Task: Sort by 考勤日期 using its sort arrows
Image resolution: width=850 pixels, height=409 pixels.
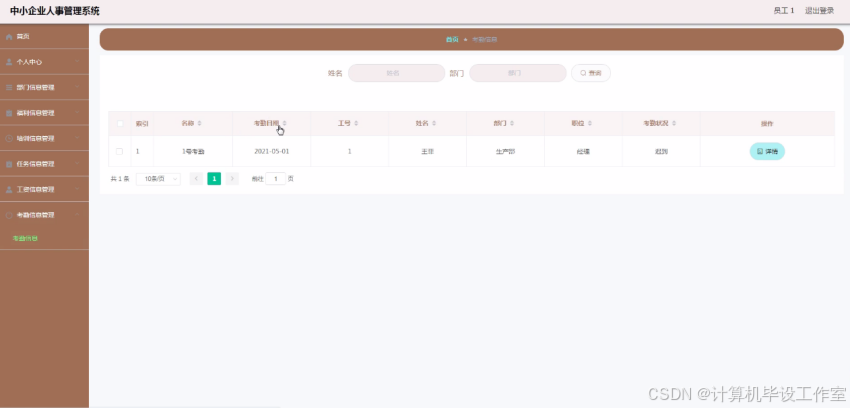Action: pyautogui.click(x=285, y=124)
